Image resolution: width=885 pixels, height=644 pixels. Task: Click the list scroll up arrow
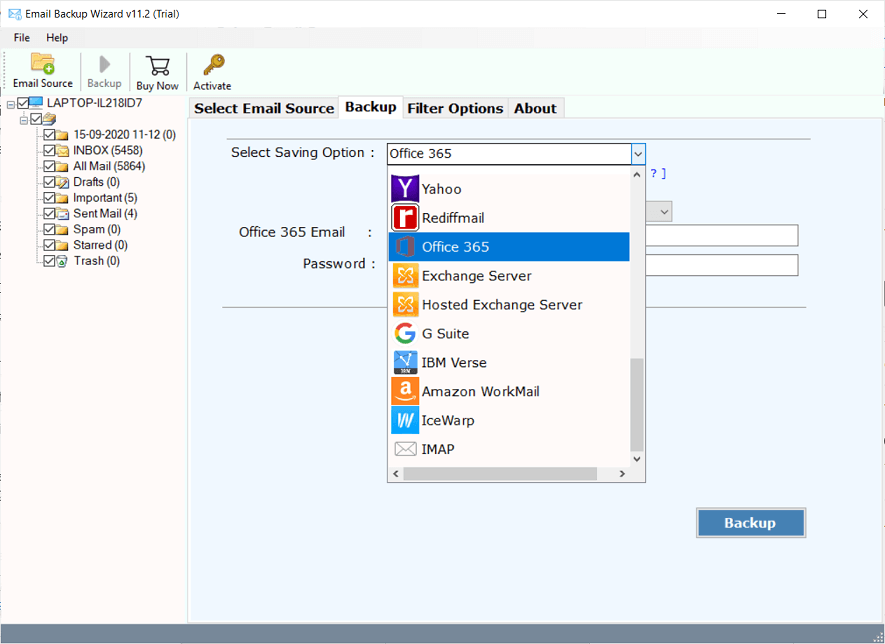click(x=637, y=174)
